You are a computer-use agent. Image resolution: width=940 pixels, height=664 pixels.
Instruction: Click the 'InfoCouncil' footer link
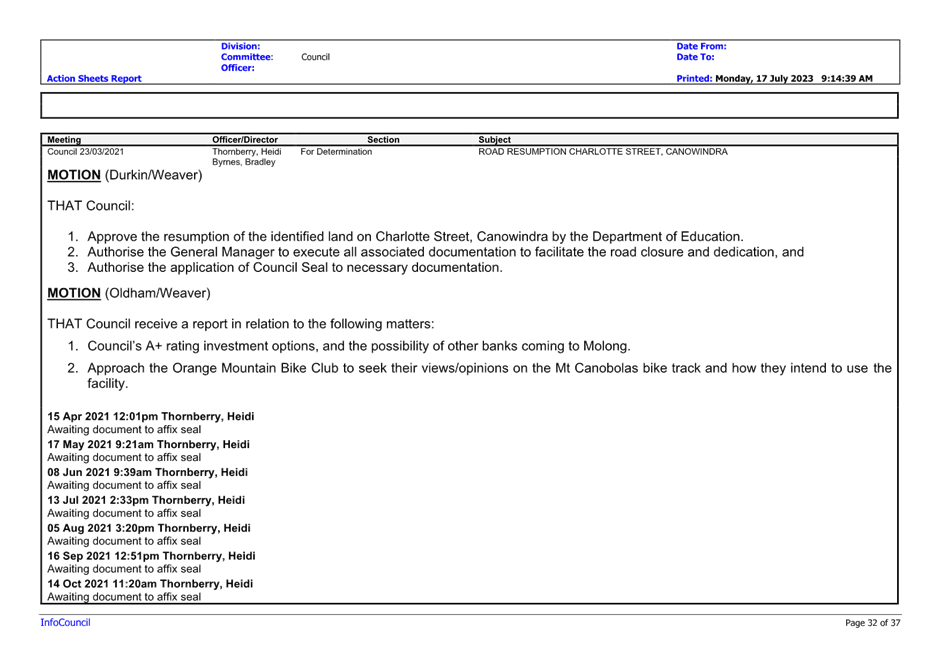pyautogui.click(x=65, y=623)
